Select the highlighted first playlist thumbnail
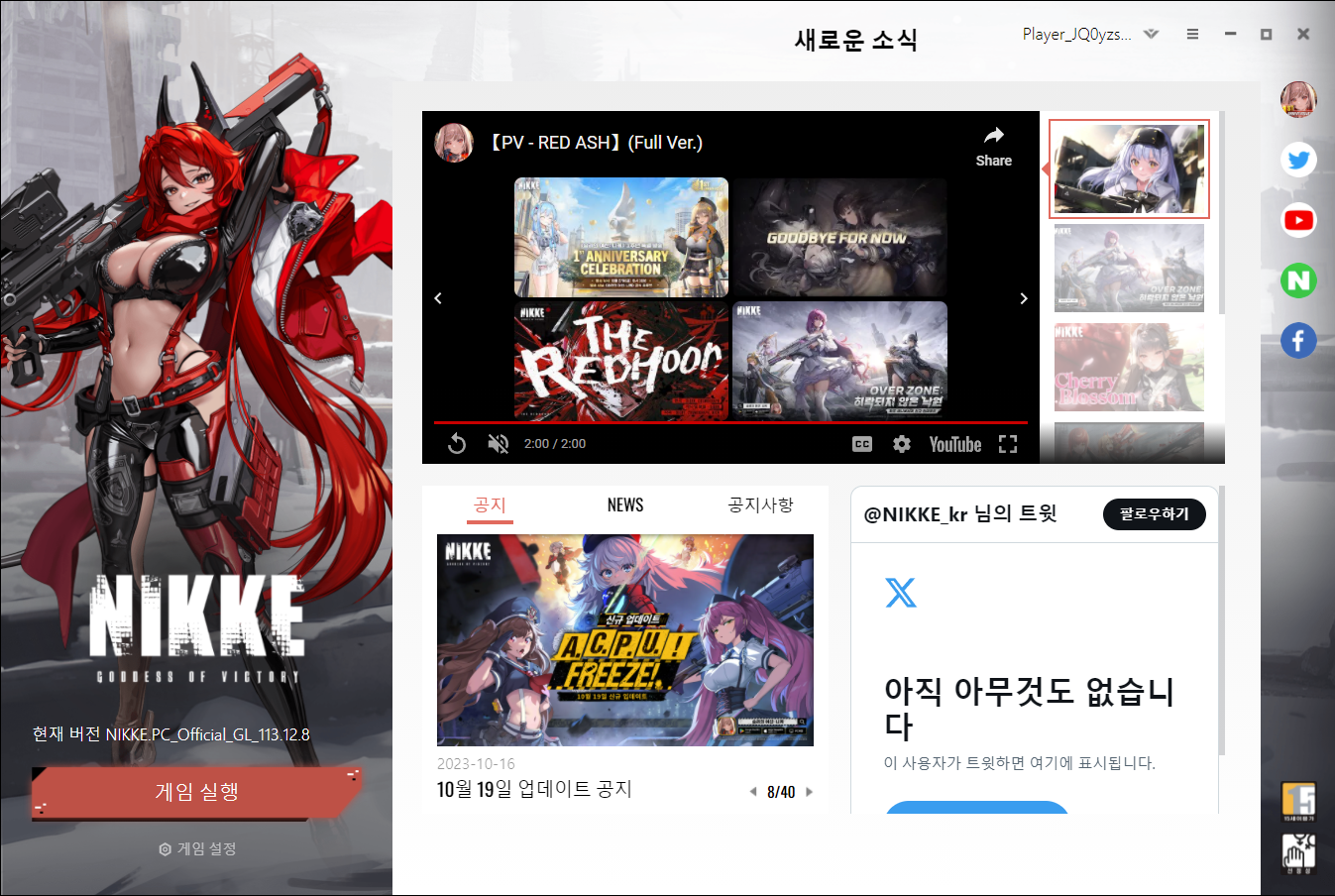Viewport: 1335px width, 896px height. (x=1129, y=169)
